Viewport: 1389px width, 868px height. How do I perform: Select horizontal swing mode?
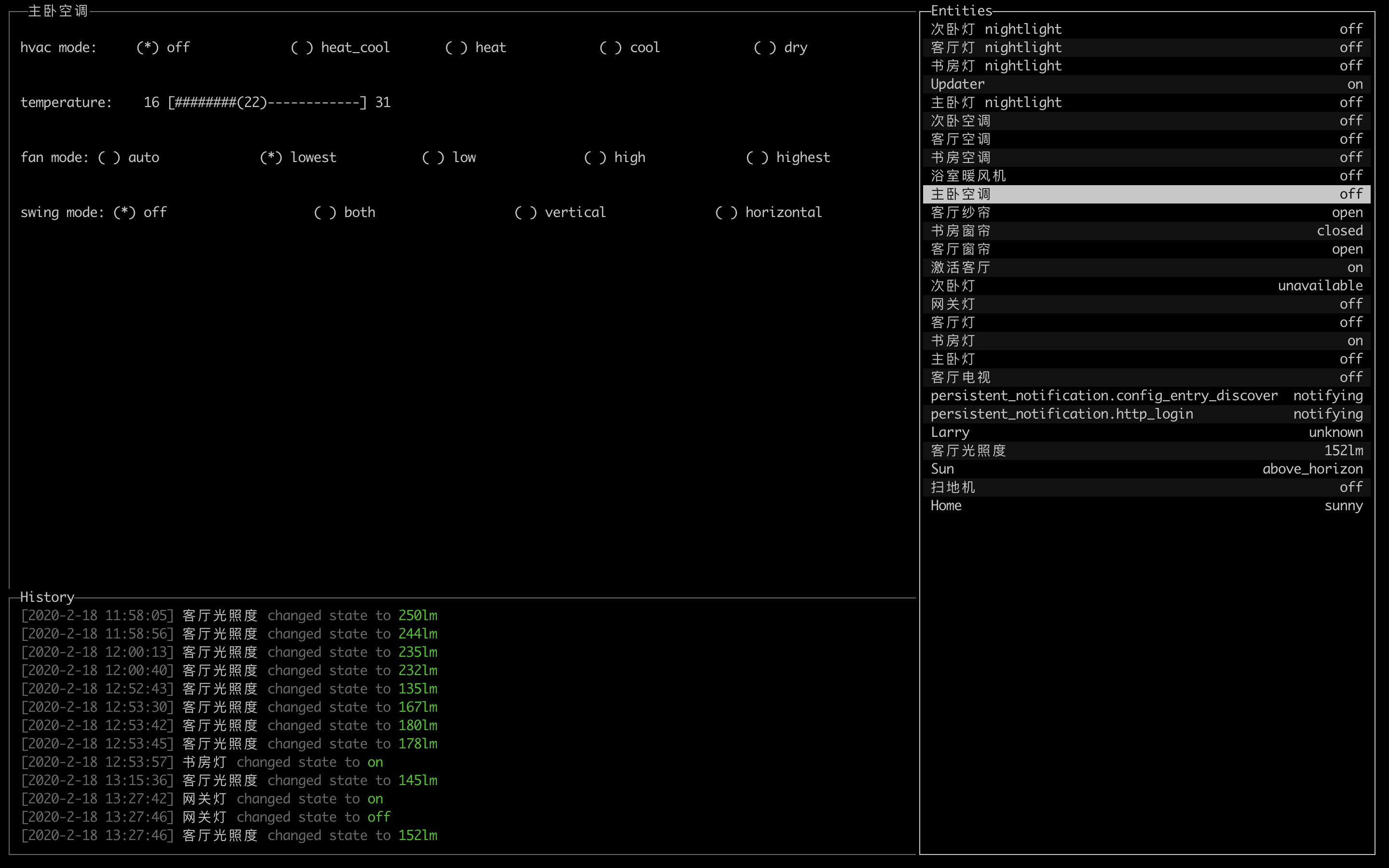[x=727, y=213]
